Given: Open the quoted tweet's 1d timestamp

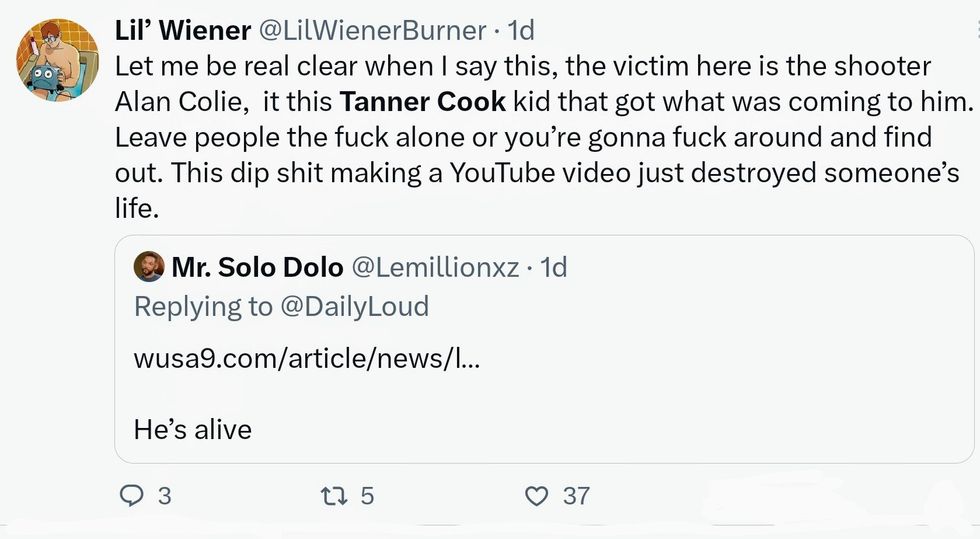Looking at the screenshot, I should (x=553, y=267).
